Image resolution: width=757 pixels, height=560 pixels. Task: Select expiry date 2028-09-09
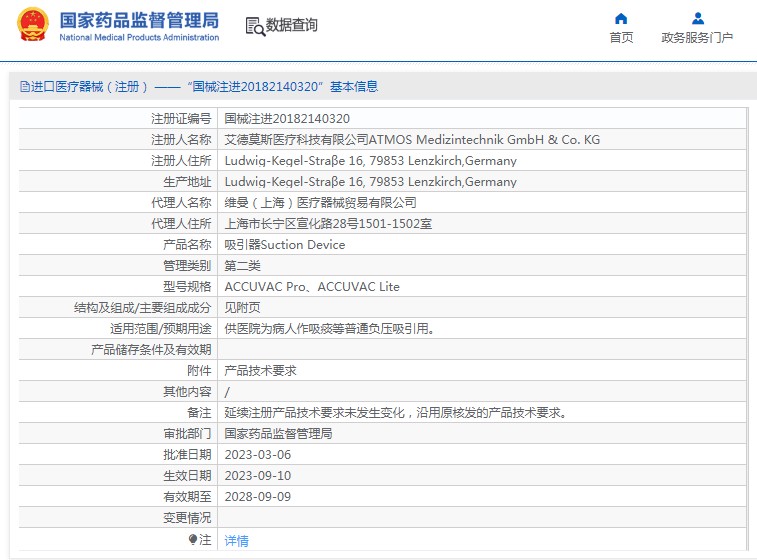(258, 497)
